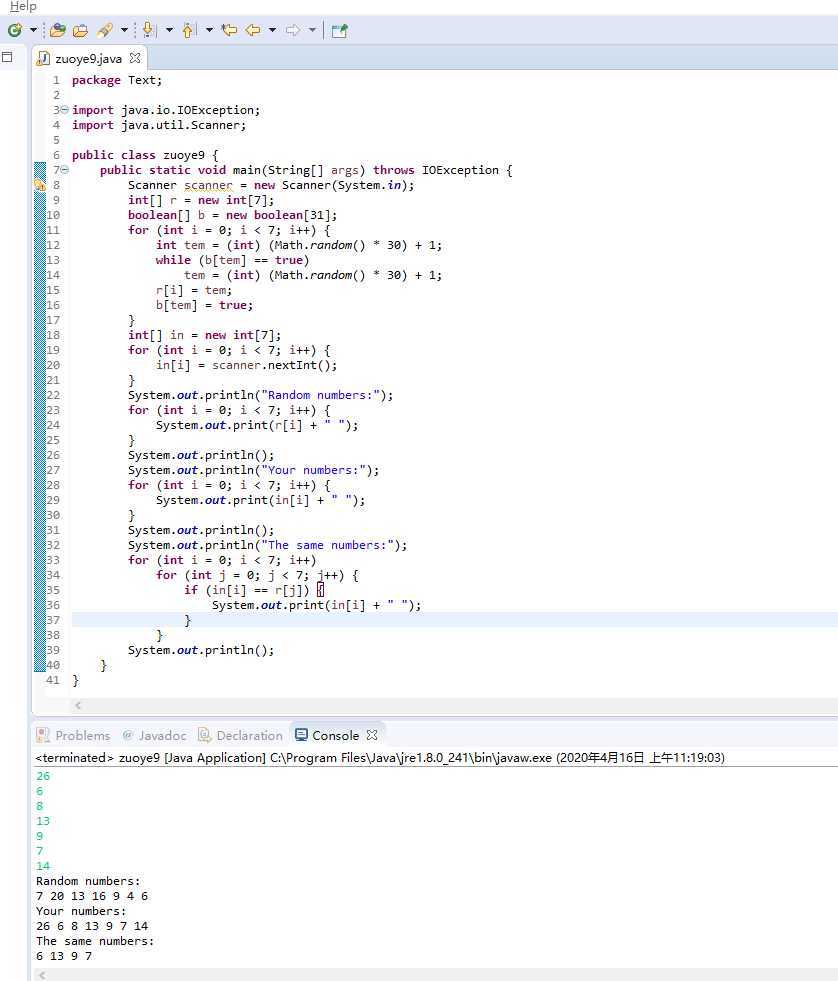Click console line 'Random numbers:'
The width and height of the screenshot is (838, 981).
click(x=88, y=881)
